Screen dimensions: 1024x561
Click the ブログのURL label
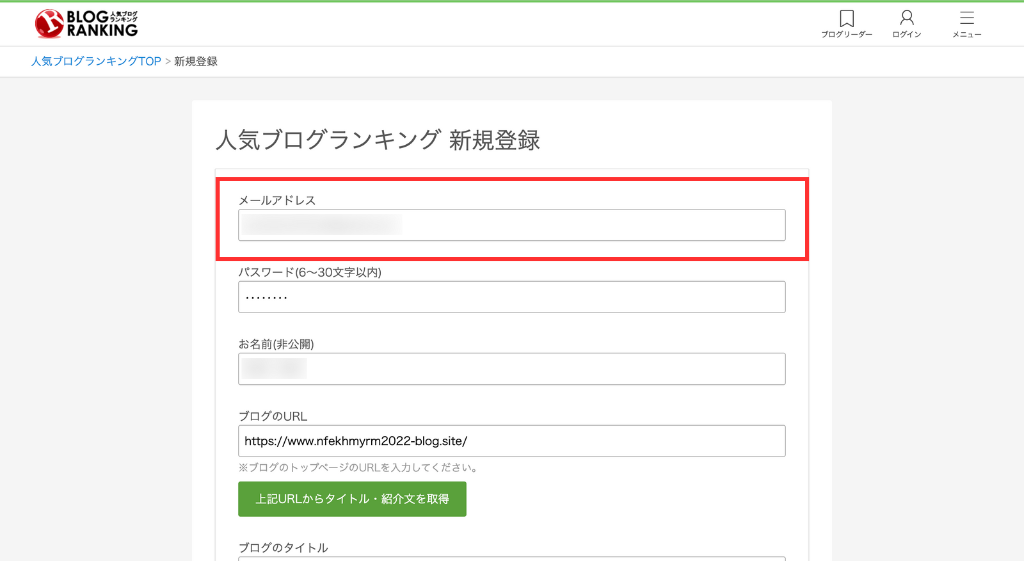point(272,416)
